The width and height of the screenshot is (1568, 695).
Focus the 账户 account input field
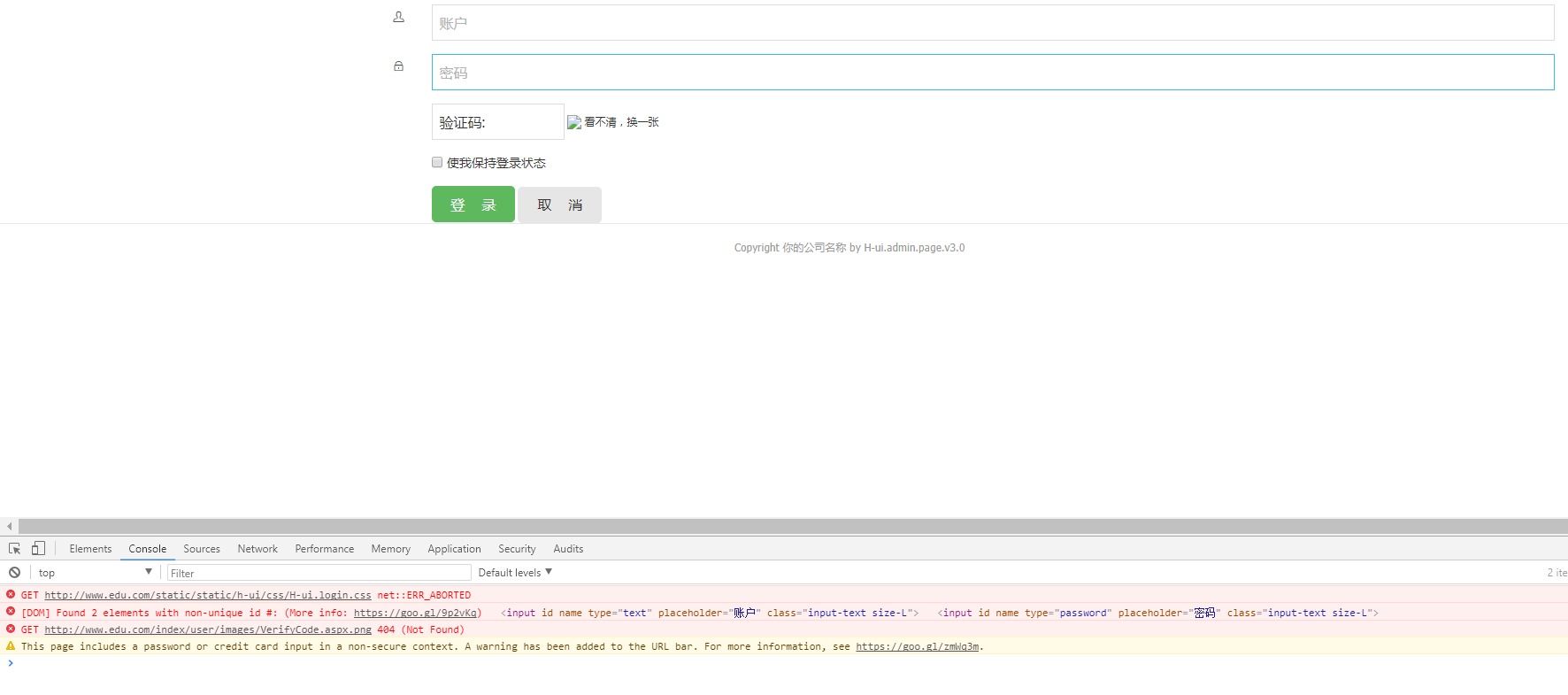pos(992,23)
